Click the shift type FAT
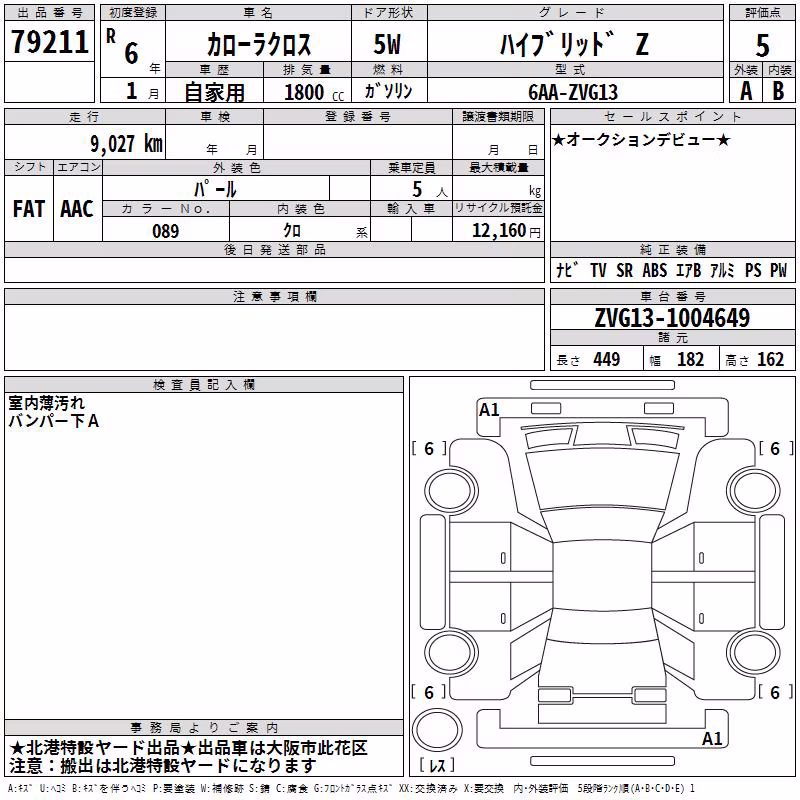 tap(29, 209)
